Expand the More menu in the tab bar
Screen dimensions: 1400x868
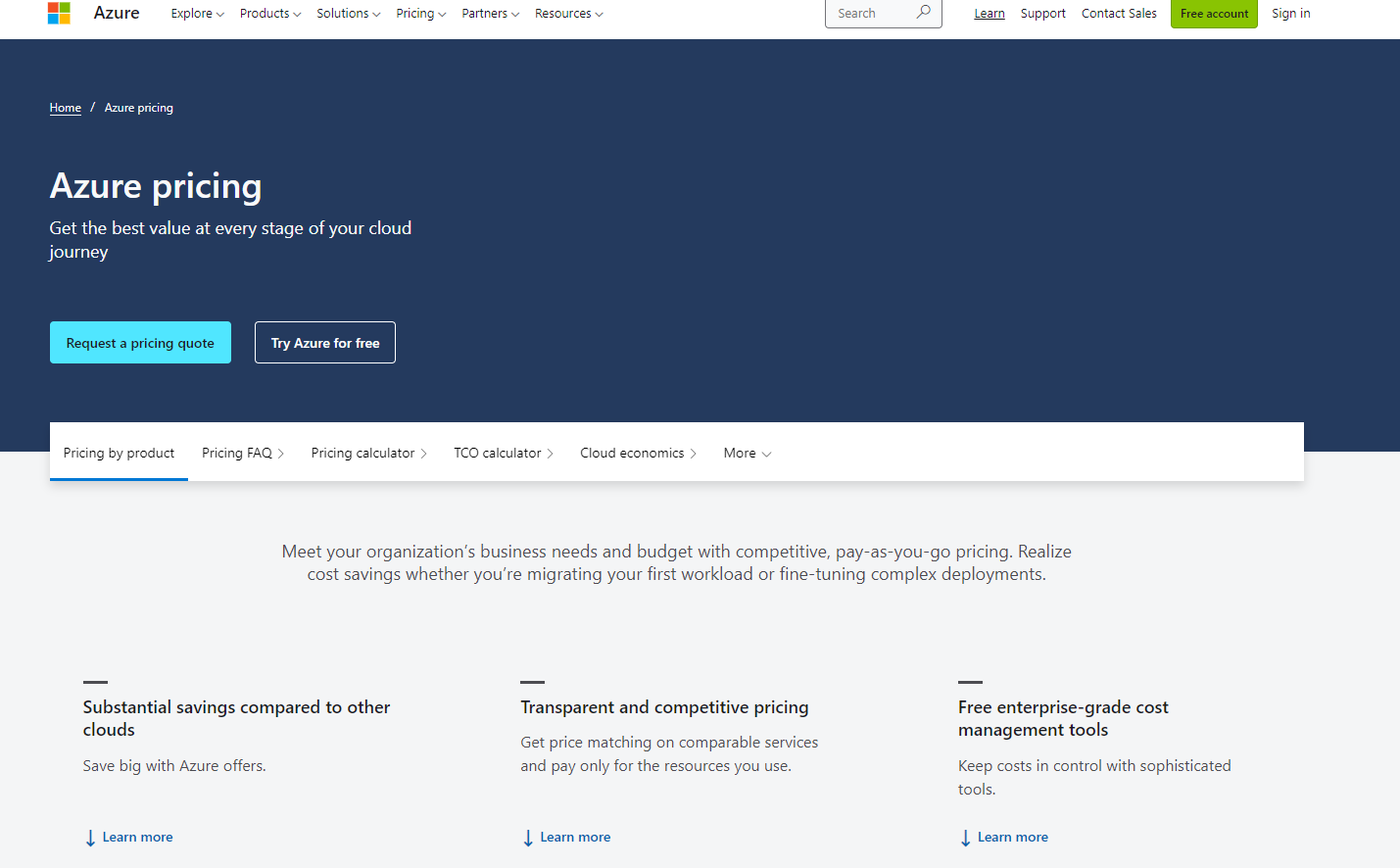747,452
